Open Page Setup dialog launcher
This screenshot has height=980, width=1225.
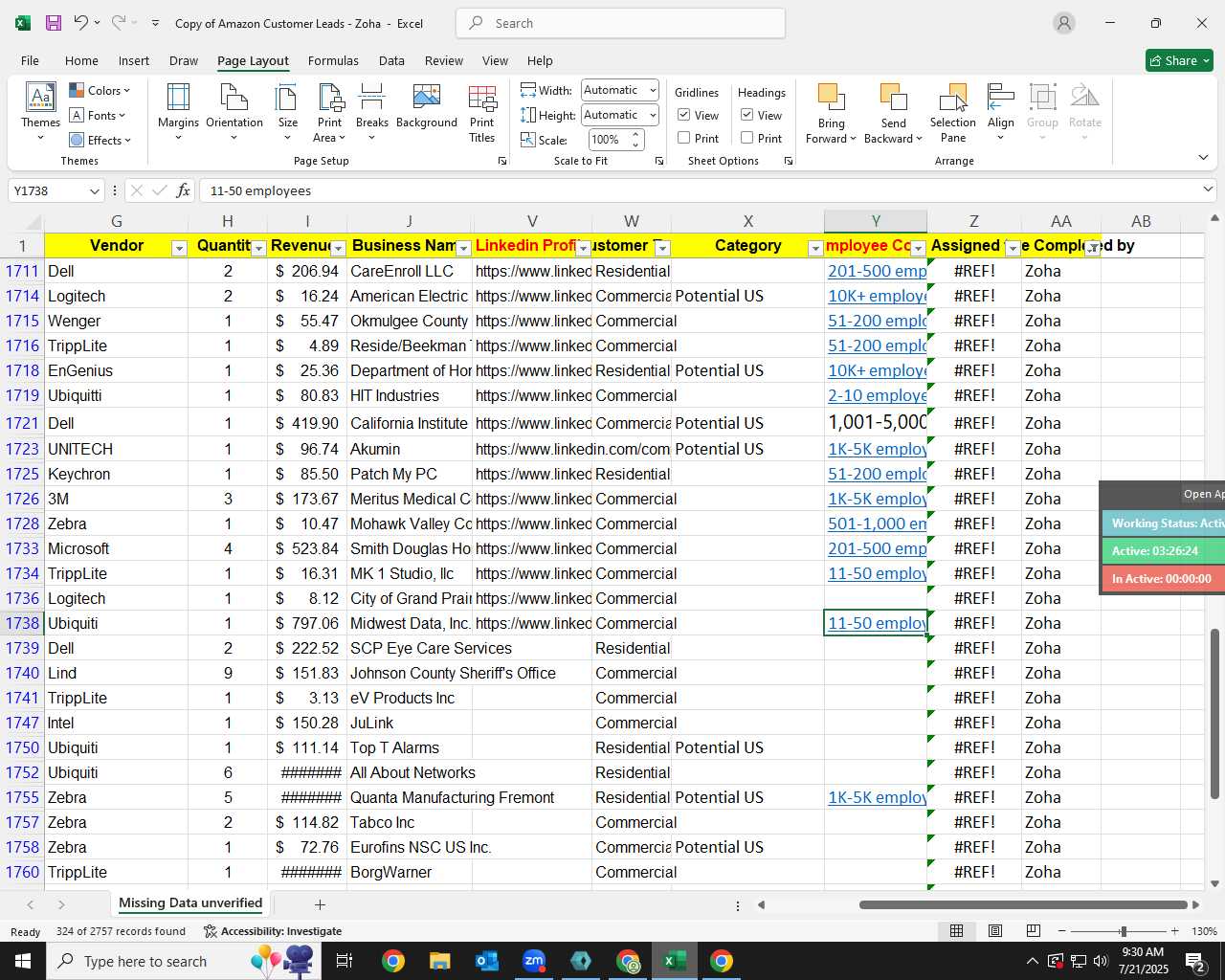[502, 162]
